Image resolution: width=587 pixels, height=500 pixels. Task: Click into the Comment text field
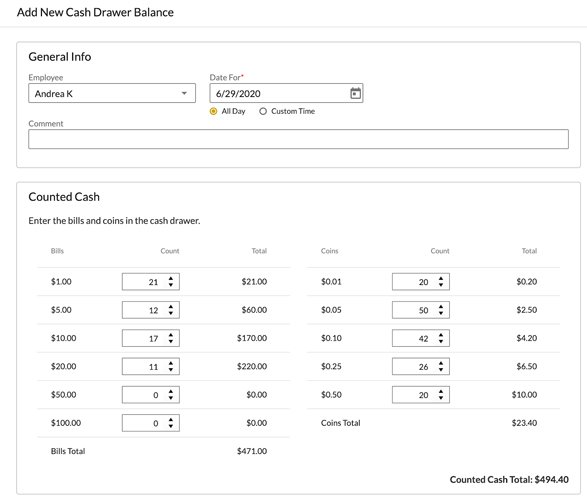coord(298,139)
